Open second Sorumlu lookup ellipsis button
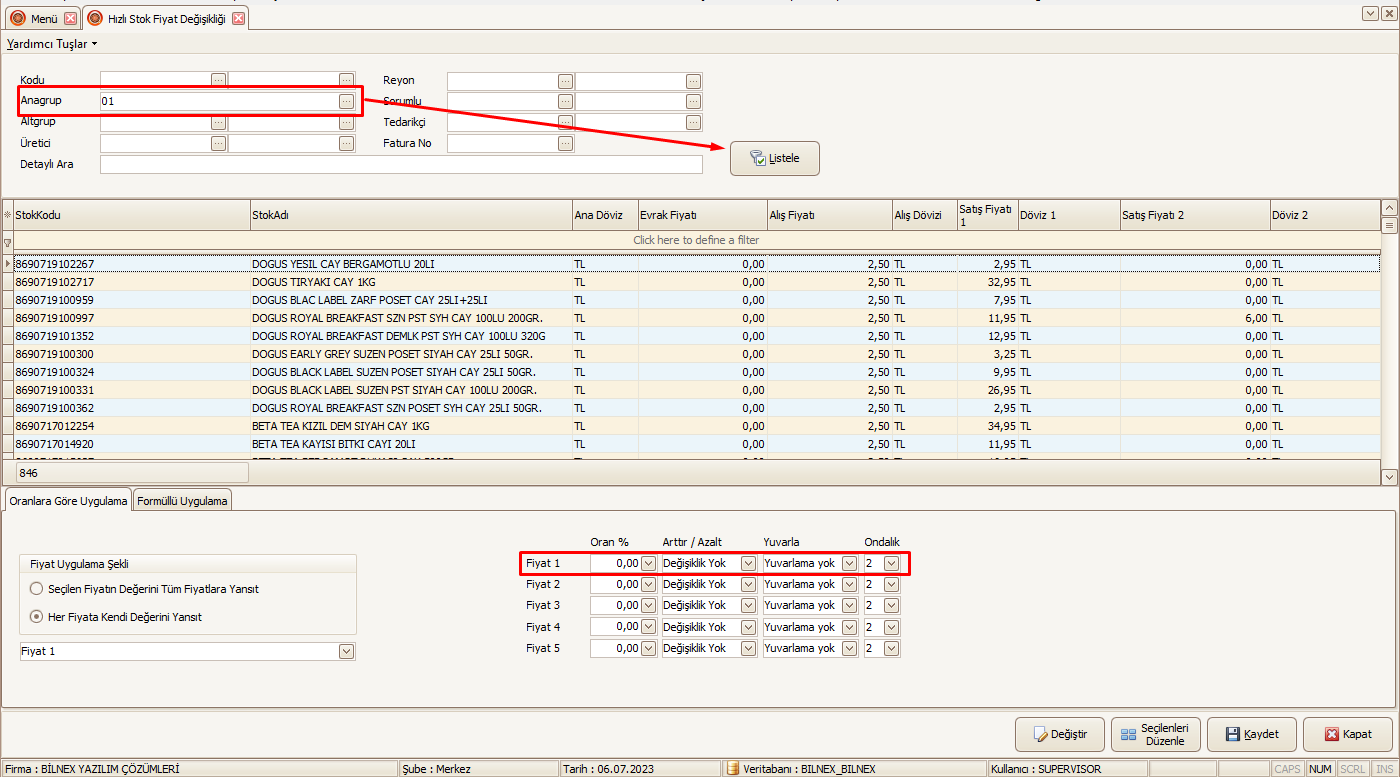This screenshot has width=1400, height=777. point(693,101)
